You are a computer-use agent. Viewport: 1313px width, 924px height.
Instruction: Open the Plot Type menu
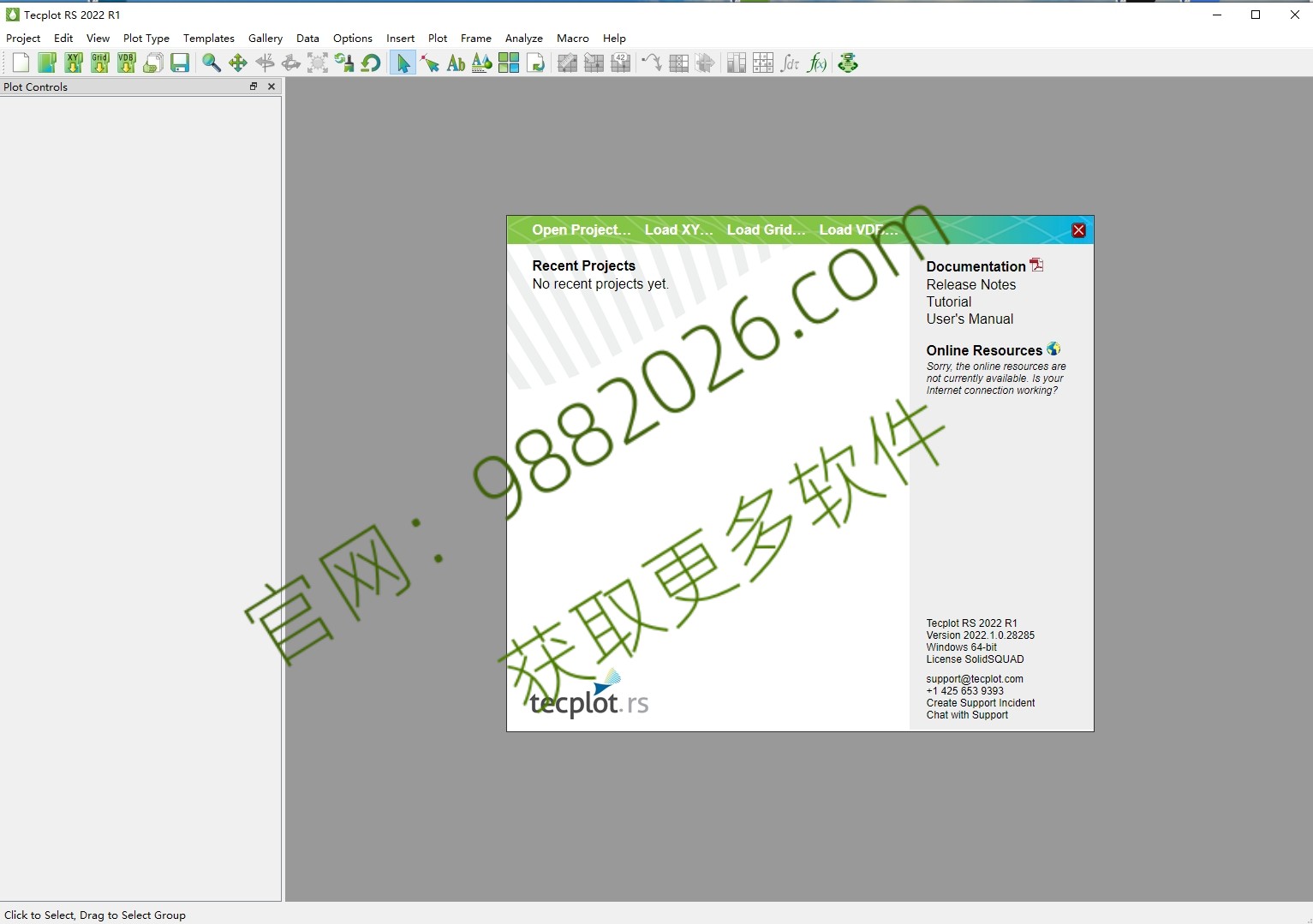tap(146, 39)
